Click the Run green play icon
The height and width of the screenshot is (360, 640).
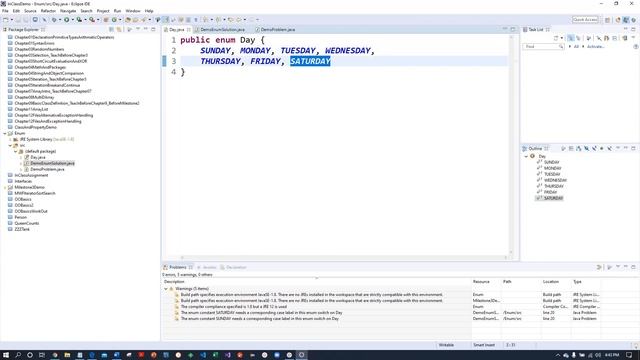pyautogui.click(x=67, y=20)
